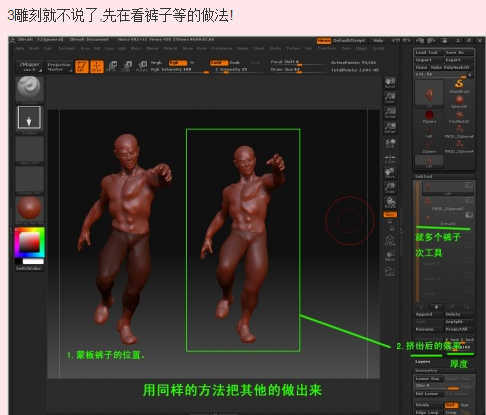486x415 pixels.
Task: Click the Divide geometry button
Action: [x=429, y=405]
